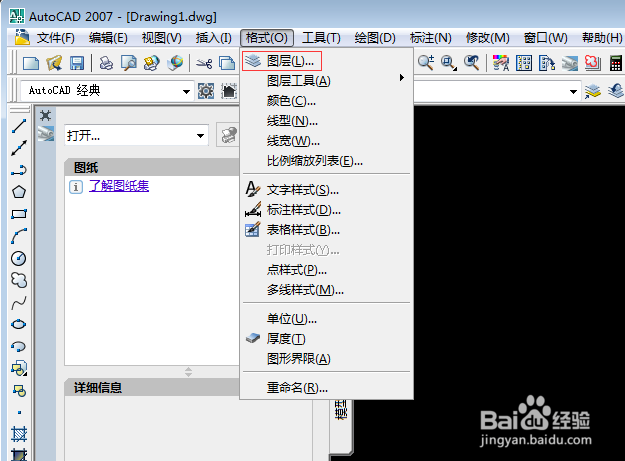This screenshot has width=625, height=461.
Task: Choose 多线样式(M)... menu entry
Action: 326,290
